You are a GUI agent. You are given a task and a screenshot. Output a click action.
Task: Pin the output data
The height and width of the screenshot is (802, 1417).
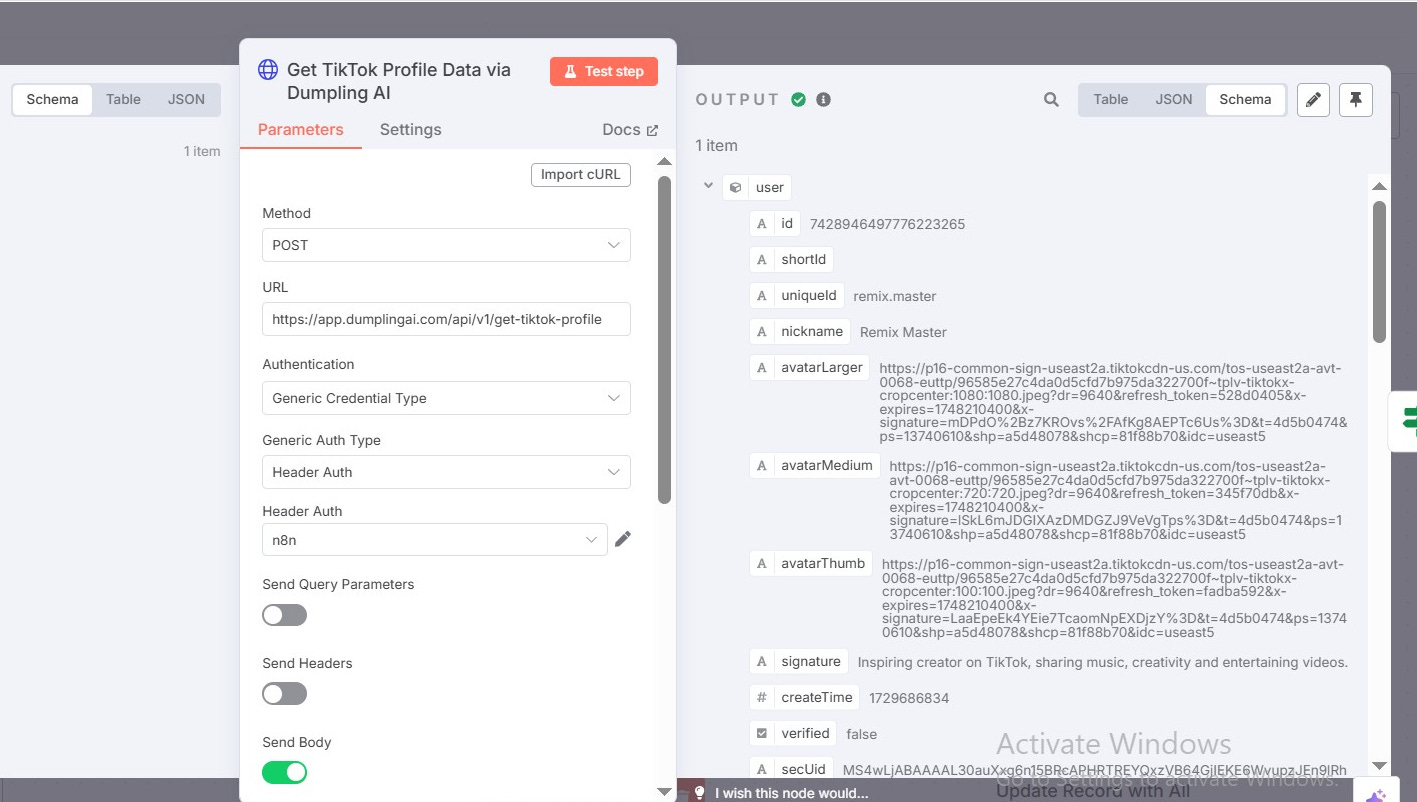tap(1356, 99)
